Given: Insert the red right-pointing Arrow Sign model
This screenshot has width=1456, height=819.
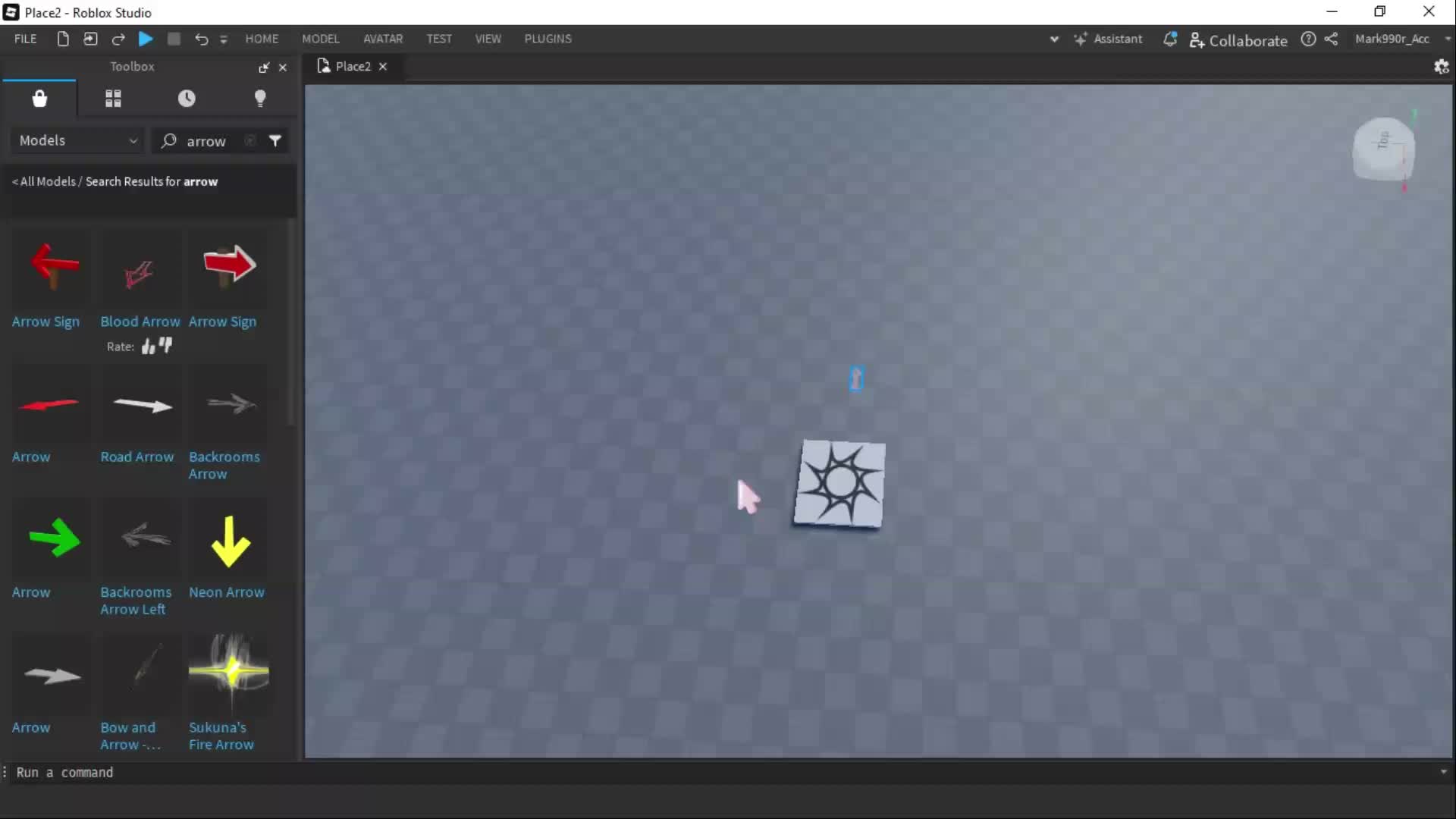Looking at the screenshot, I should click(228, 267).
